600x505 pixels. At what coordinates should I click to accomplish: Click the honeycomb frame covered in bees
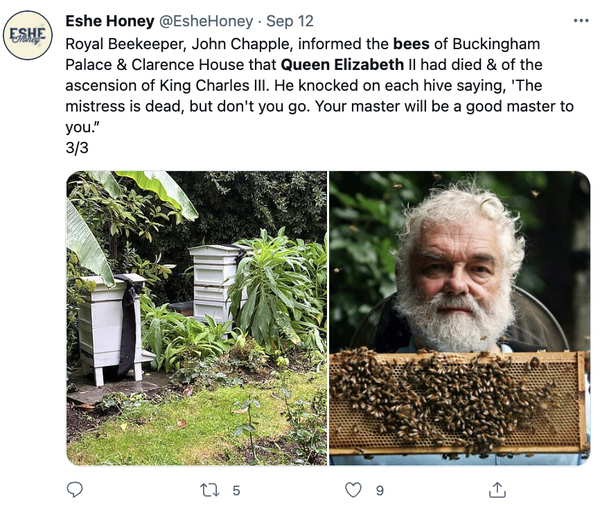point(457,400)
